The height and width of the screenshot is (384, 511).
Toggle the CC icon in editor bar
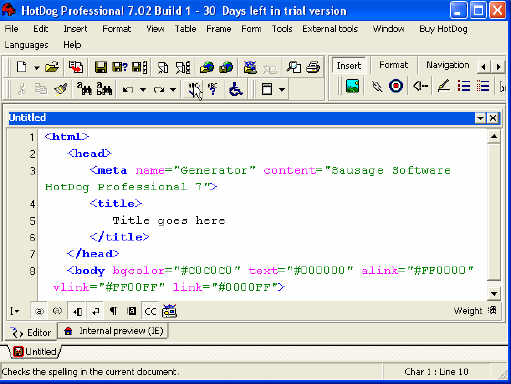tap(150, 311)
